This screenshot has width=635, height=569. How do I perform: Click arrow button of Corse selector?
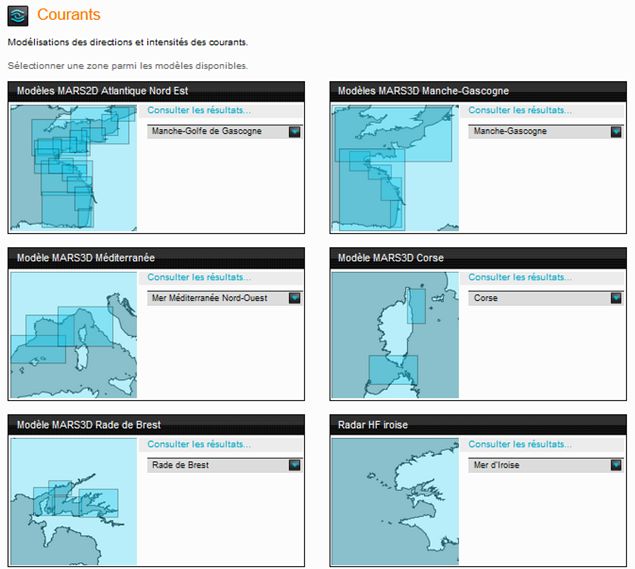coord(616,298)
